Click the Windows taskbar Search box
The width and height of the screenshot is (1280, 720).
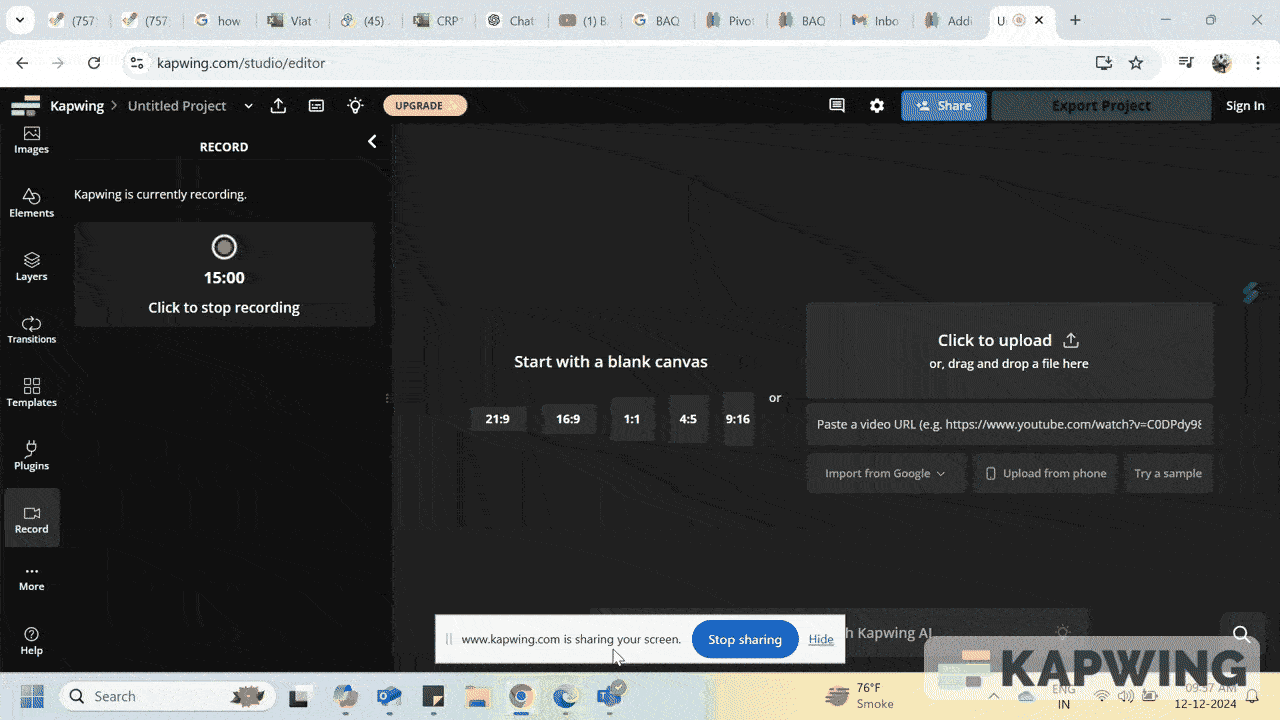166,696
